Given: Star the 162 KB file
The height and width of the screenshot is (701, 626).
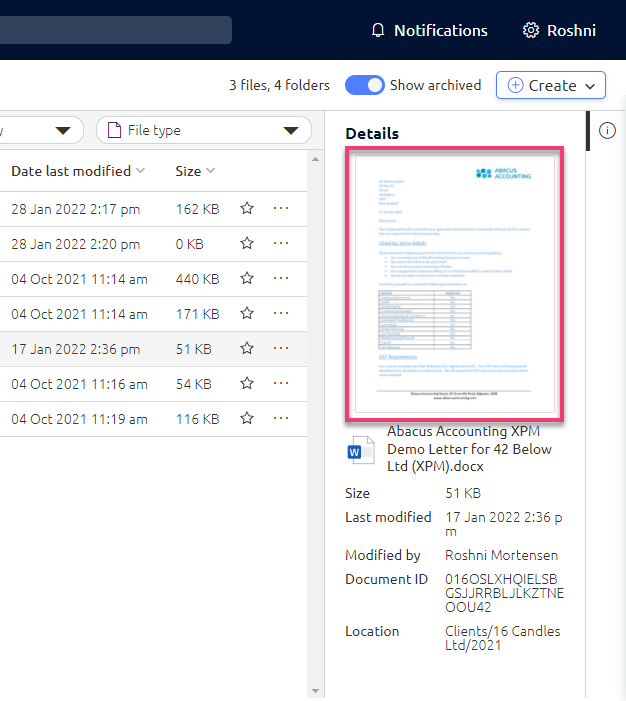Looking at the screenshot, I should pyautogui.click(x=247, y=209).
